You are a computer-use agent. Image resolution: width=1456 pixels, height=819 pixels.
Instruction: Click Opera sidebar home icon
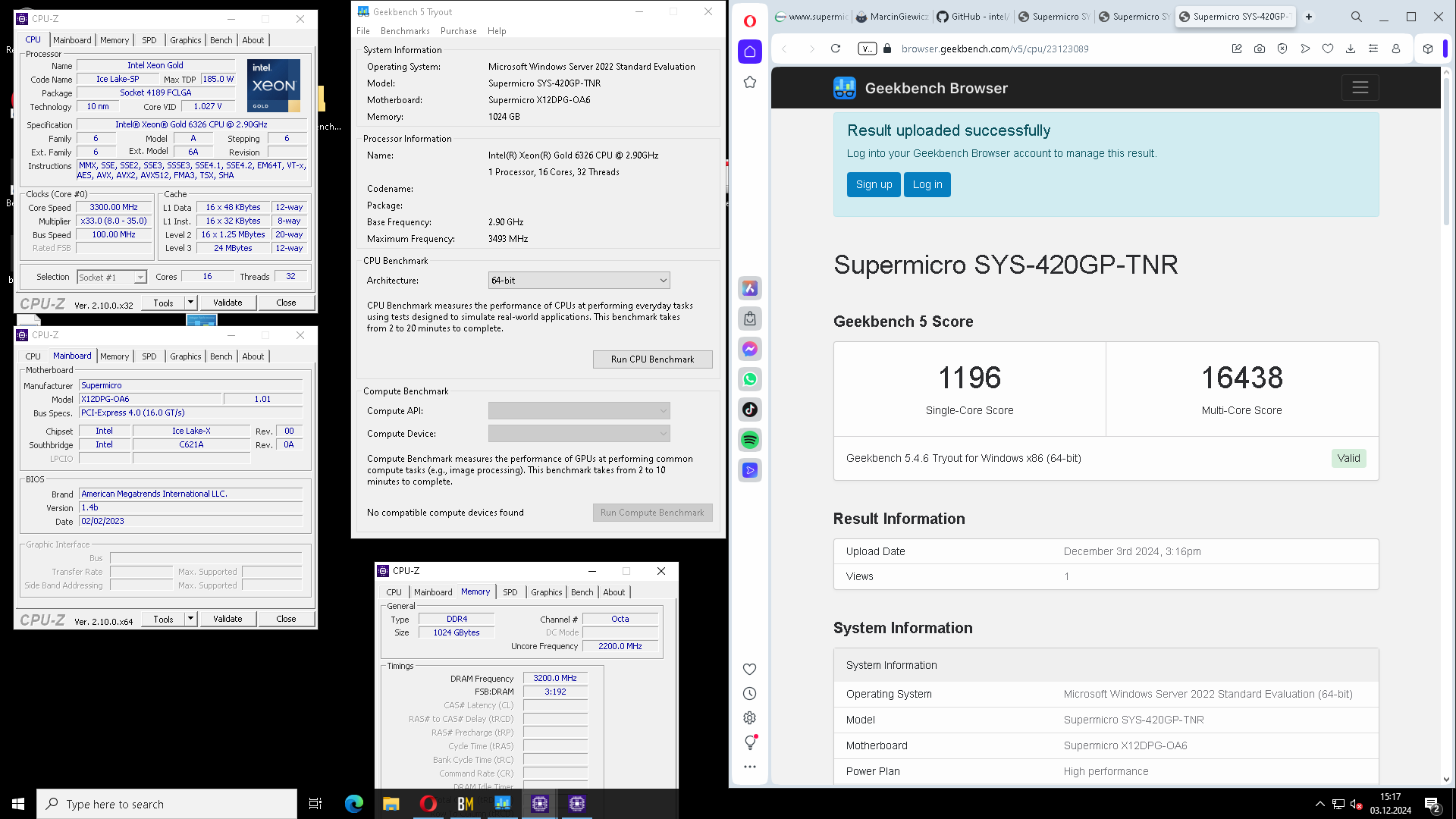pos(749,52)
